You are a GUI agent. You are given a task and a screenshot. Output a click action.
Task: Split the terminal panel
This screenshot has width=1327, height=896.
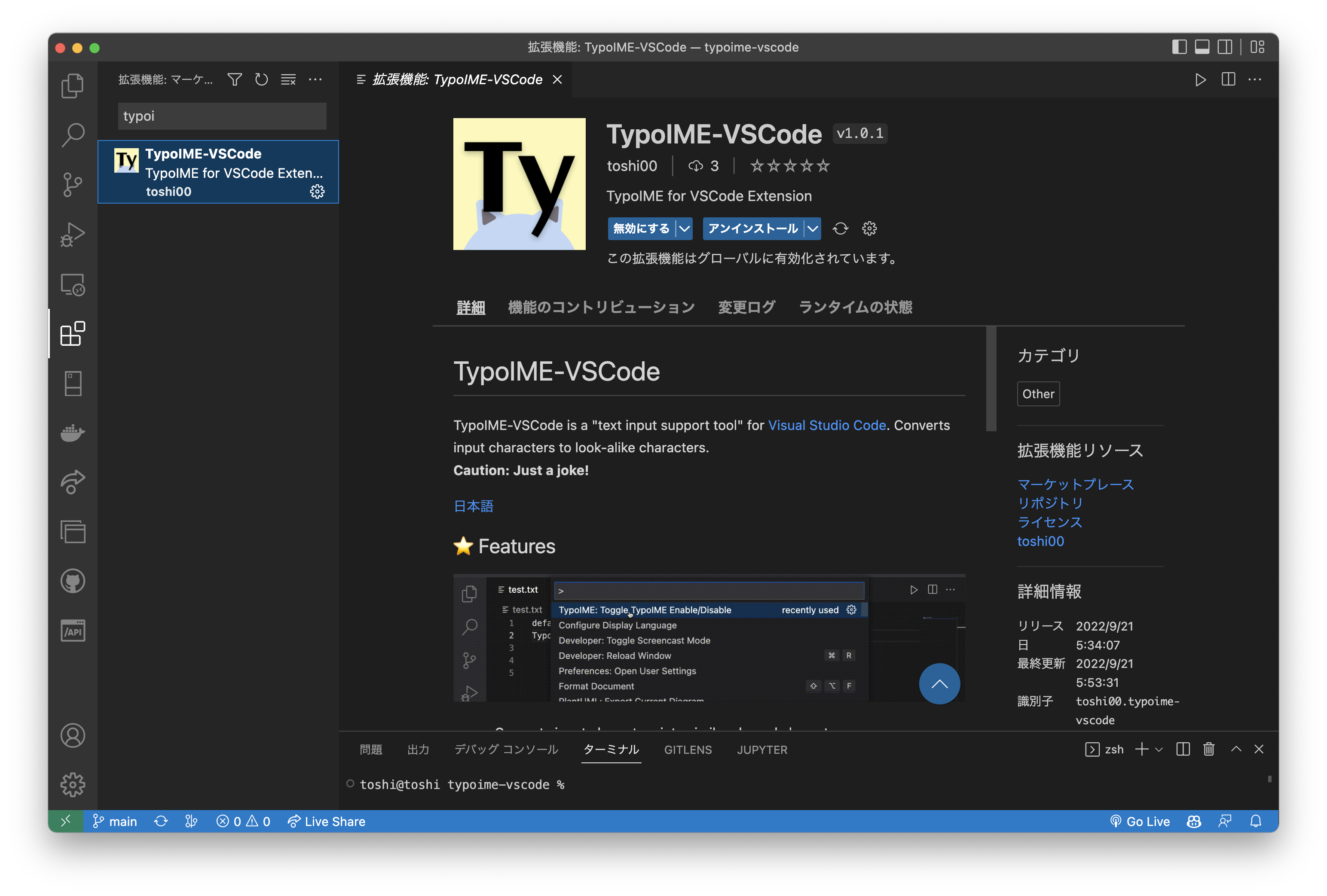pos(1183,750)
